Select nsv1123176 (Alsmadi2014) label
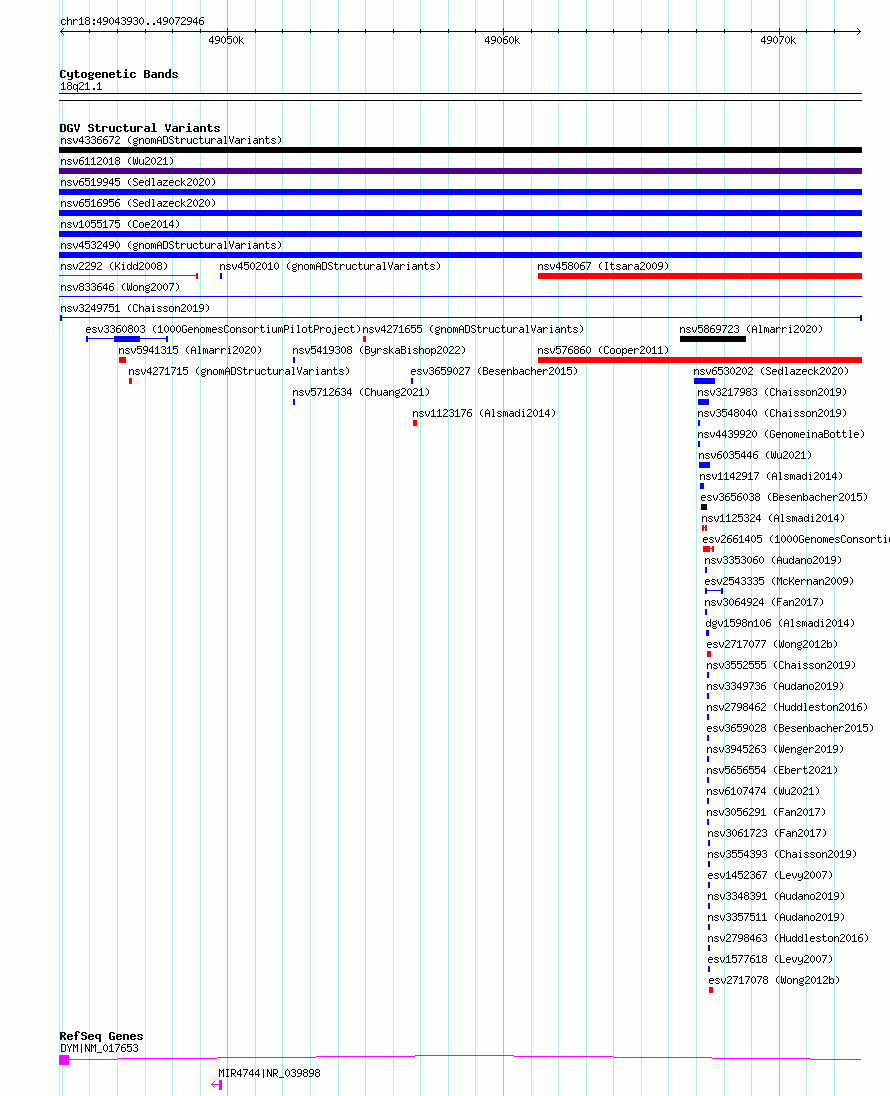 point(485,413)
